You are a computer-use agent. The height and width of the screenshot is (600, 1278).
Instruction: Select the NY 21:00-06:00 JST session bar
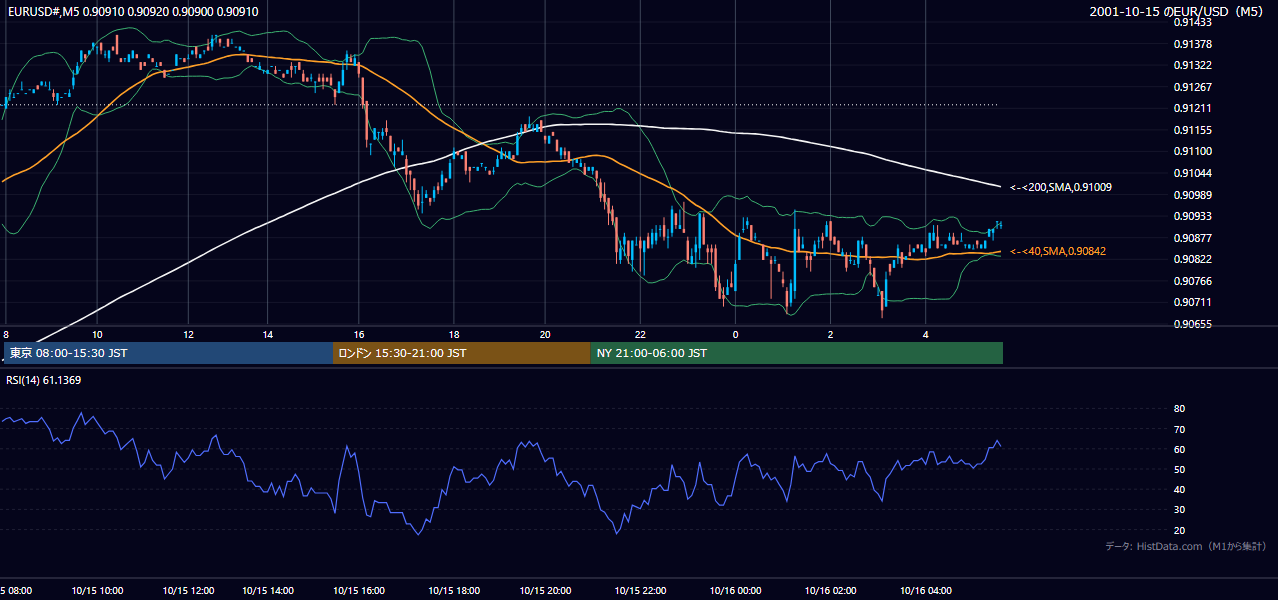[x=796, y=353]
